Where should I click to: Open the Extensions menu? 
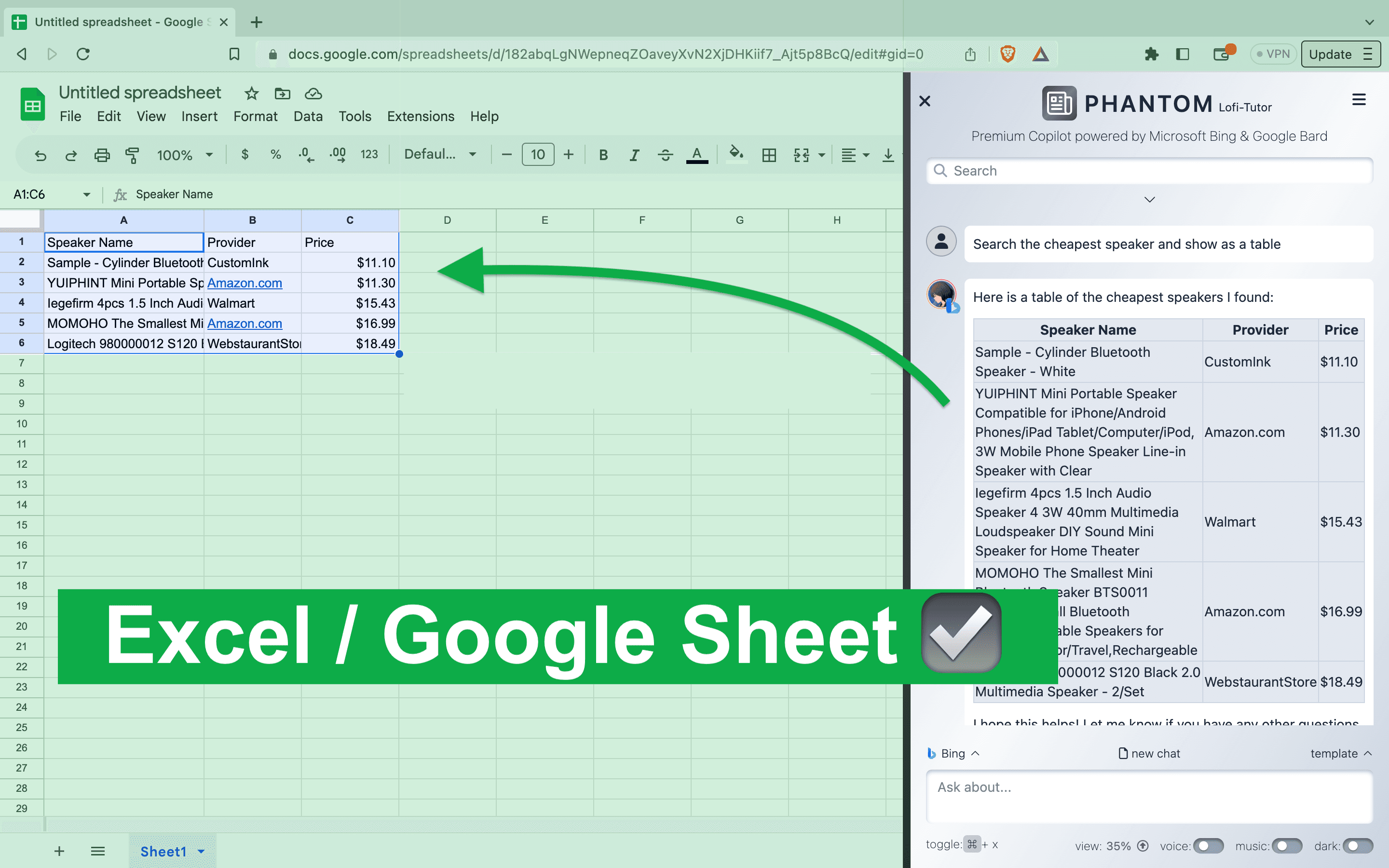pos(420,117)
